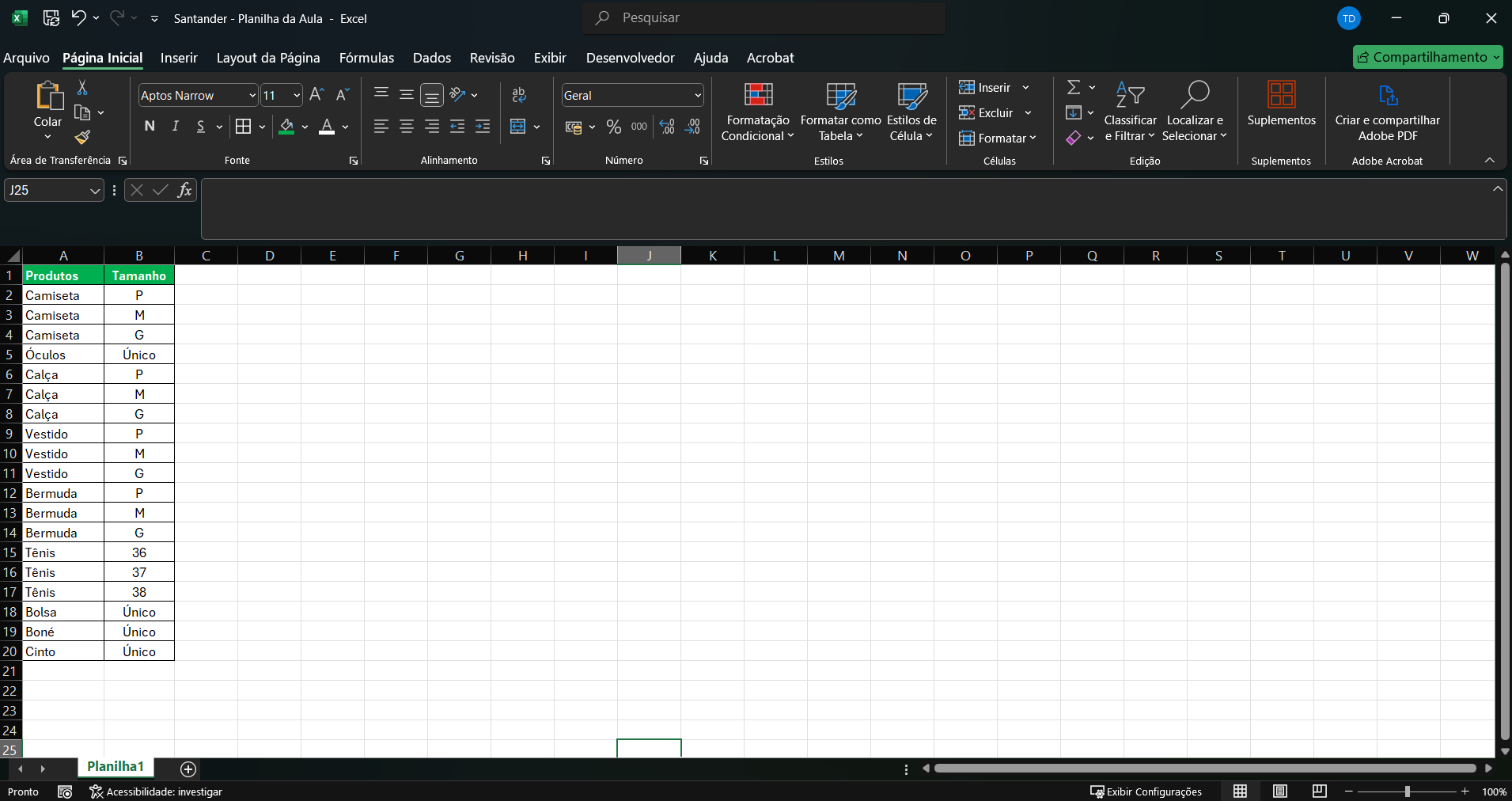Open Localizar e Selecionar magnifier tool

point(1194,96)
